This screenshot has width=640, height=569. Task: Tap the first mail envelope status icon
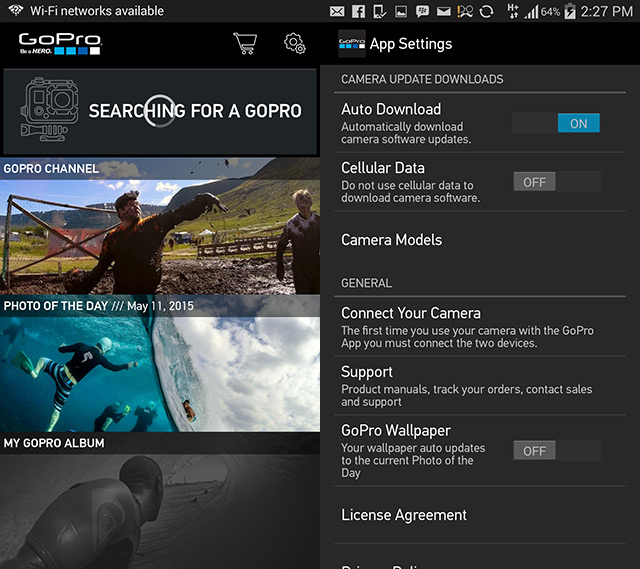click(337, 12)
